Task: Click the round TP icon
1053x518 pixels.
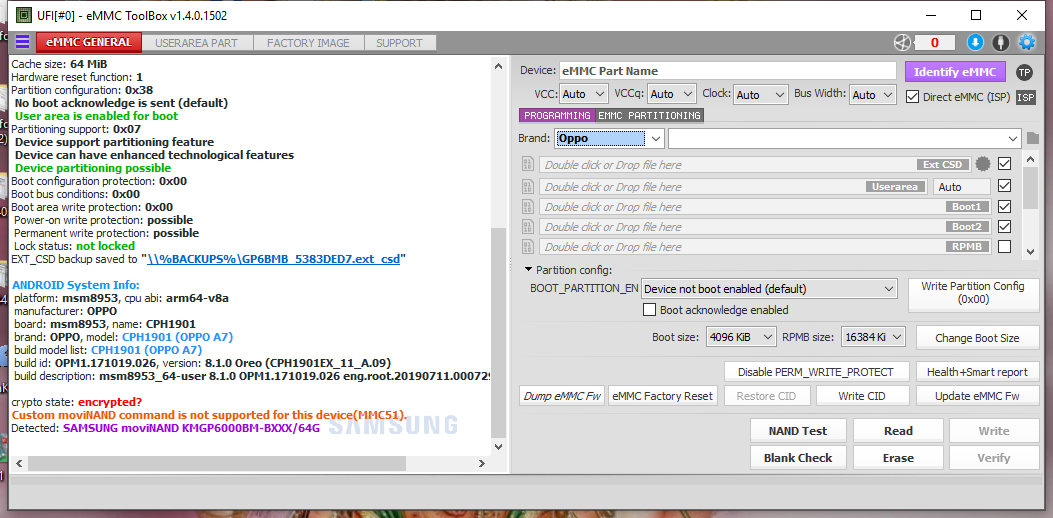Action: tap(1024, 73)
